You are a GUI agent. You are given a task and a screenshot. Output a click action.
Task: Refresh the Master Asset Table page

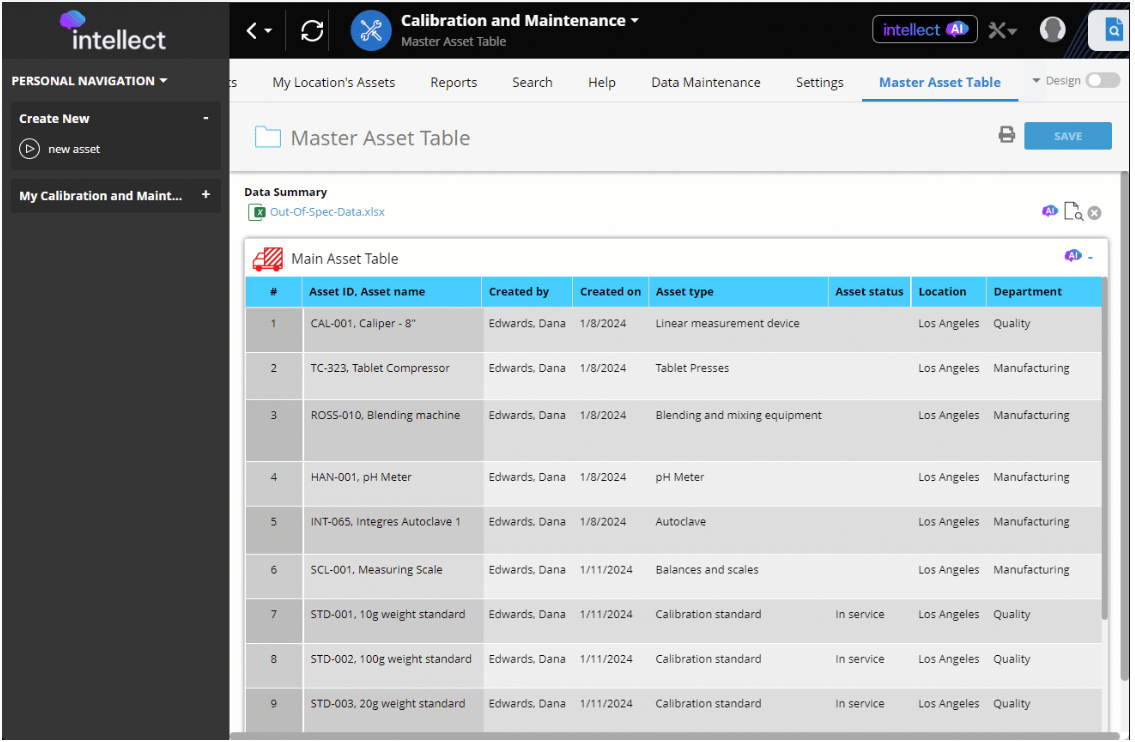coord(310,30)
